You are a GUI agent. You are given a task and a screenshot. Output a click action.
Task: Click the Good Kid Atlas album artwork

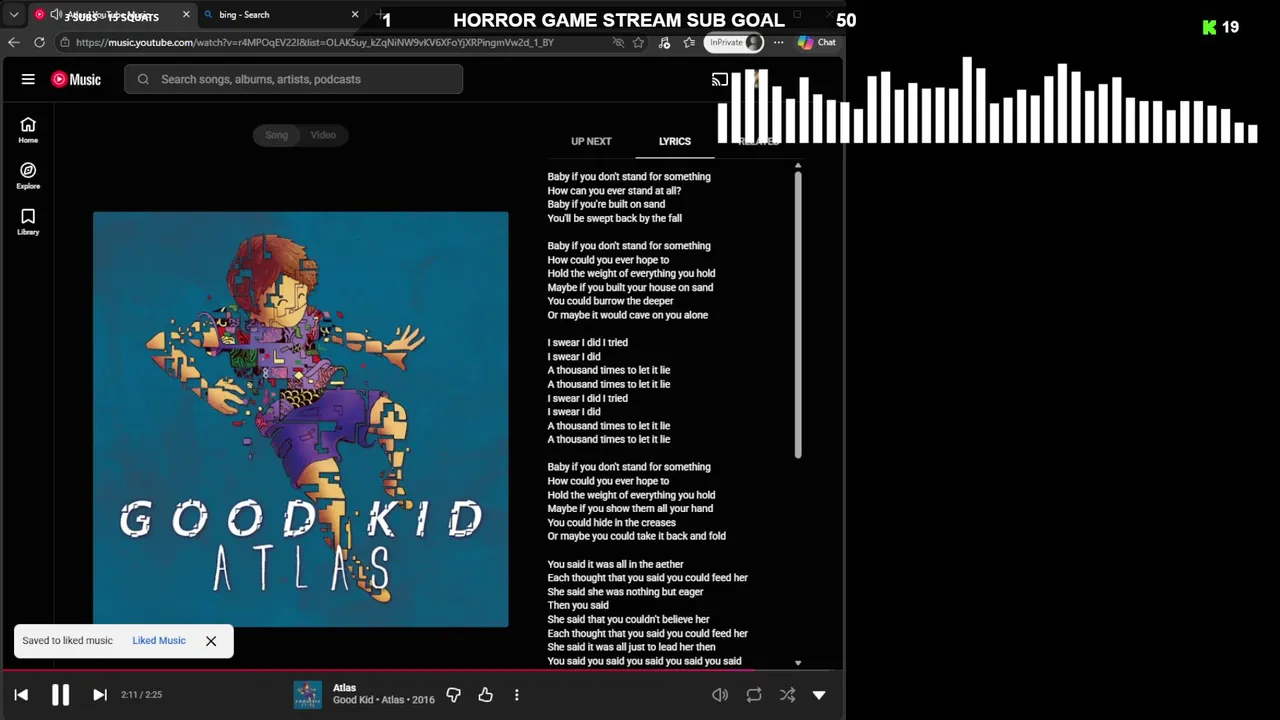tap(300, 419)
